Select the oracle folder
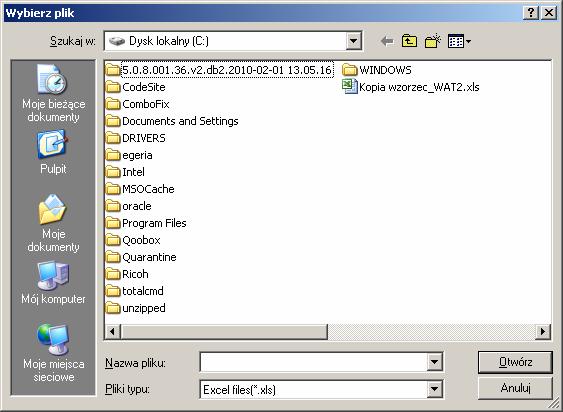This screenshot has width=563, height=412. click(129, 206)
